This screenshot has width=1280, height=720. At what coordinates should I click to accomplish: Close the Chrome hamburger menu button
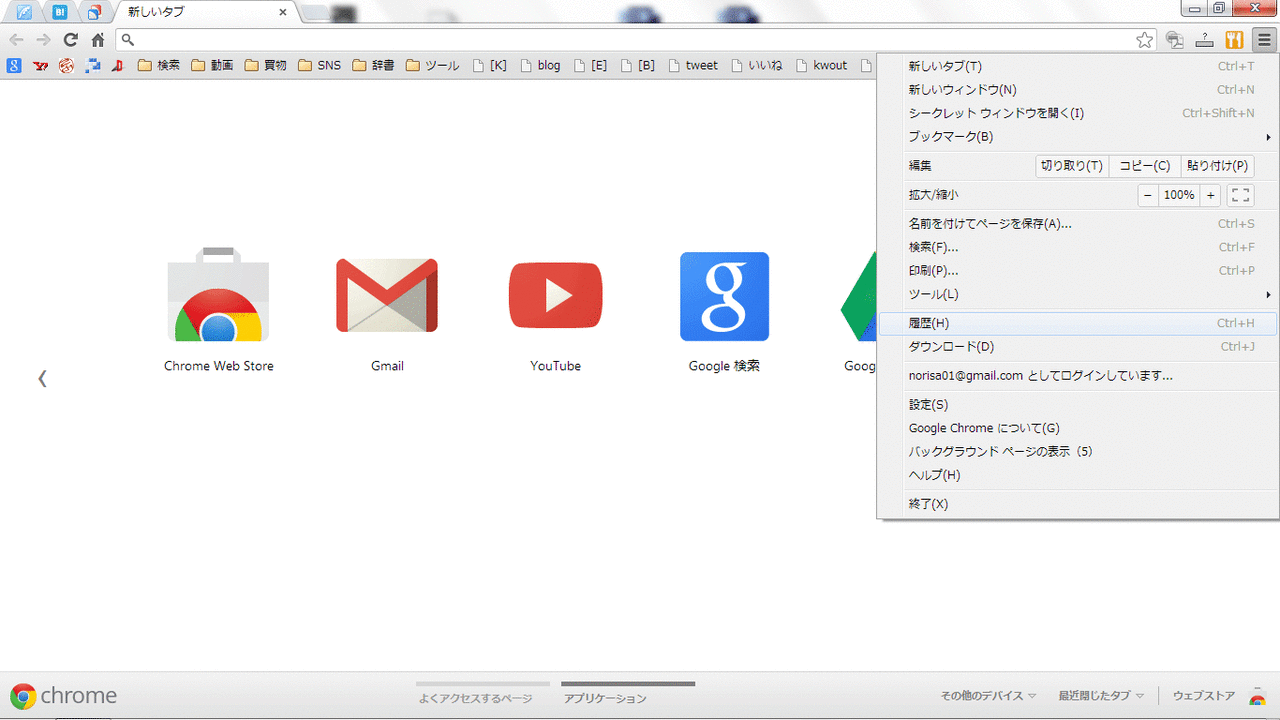tap(1264, 40)
